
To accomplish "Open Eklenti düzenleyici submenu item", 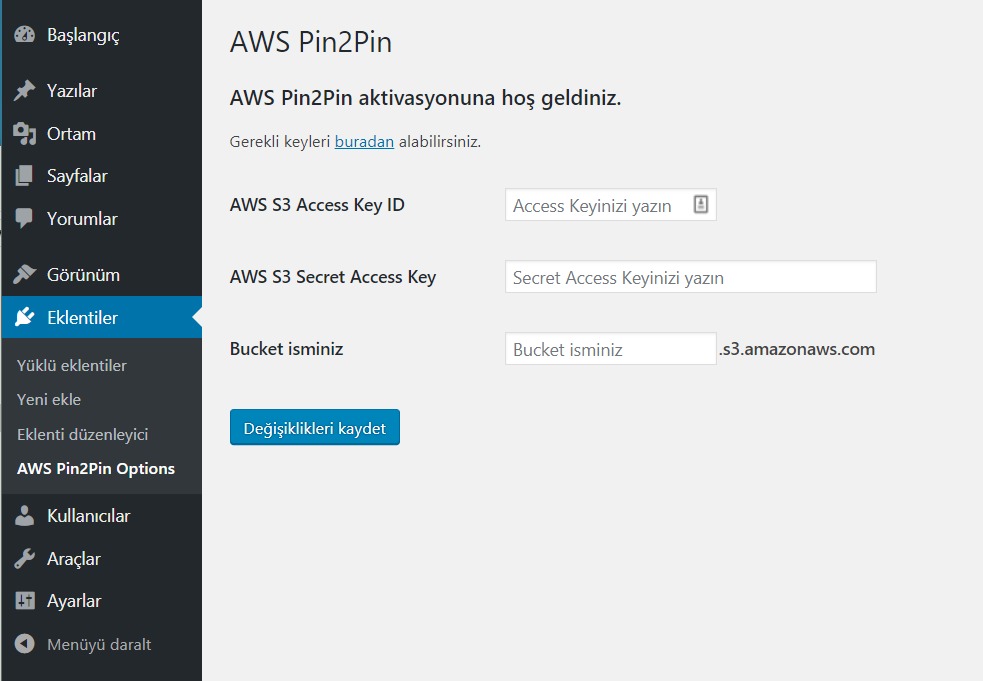I will click(83, 435).
